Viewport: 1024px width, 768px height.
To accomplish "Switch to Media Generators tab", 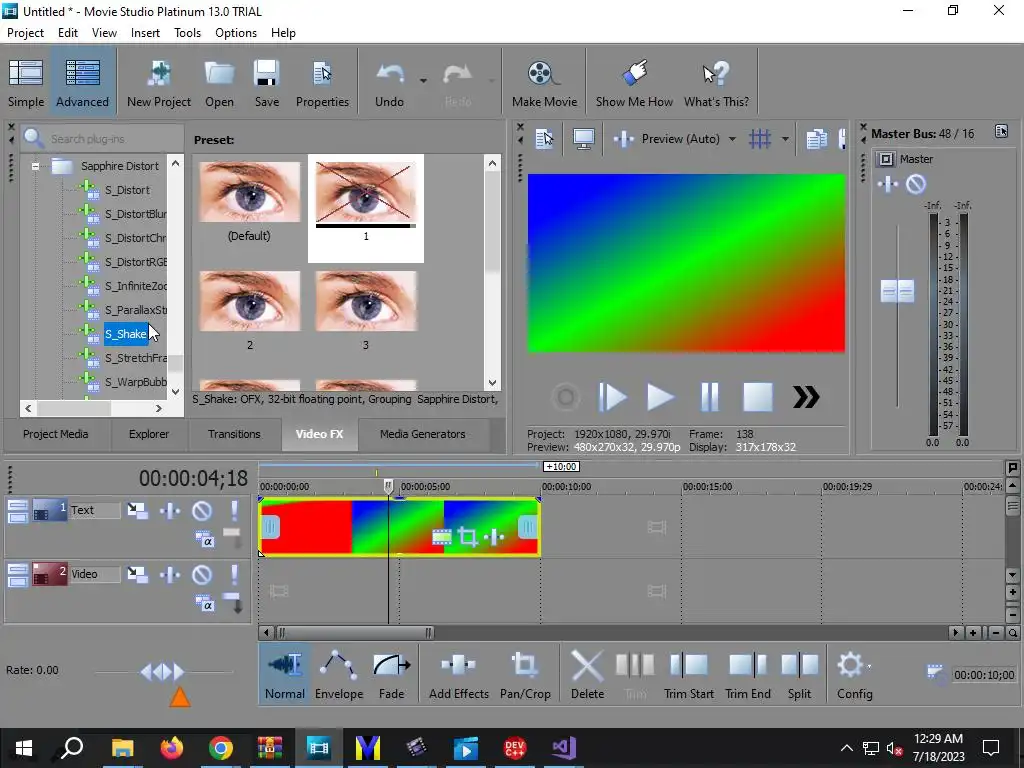I will 423,434.
